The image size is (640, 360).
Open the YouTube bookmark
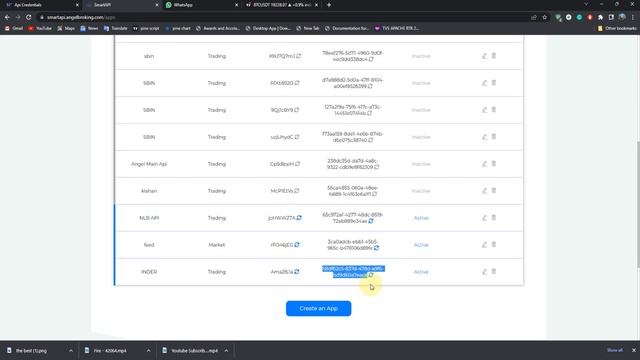40,28
